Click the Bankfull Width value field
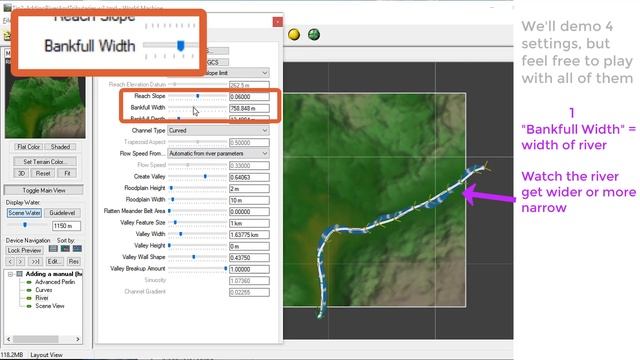The height and width of the screenshot is (360, 640). coord(249,109)
